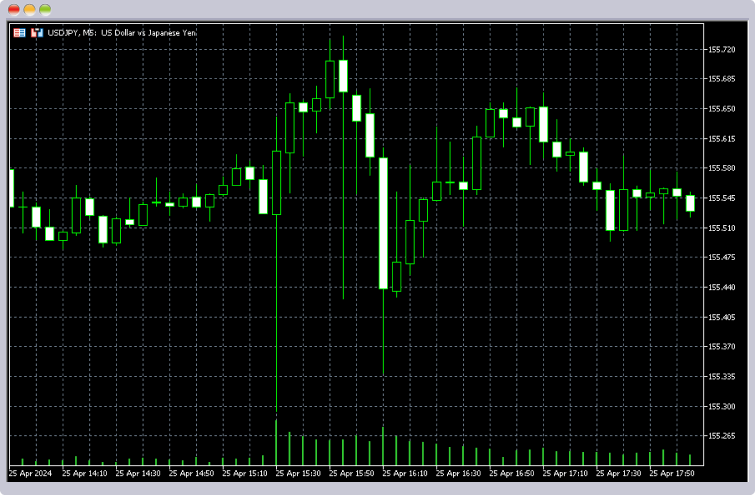The height and width of the screenshot is (495, 755).
Task: Click the 25 Apr 15:30 time label
Action: 297,473
